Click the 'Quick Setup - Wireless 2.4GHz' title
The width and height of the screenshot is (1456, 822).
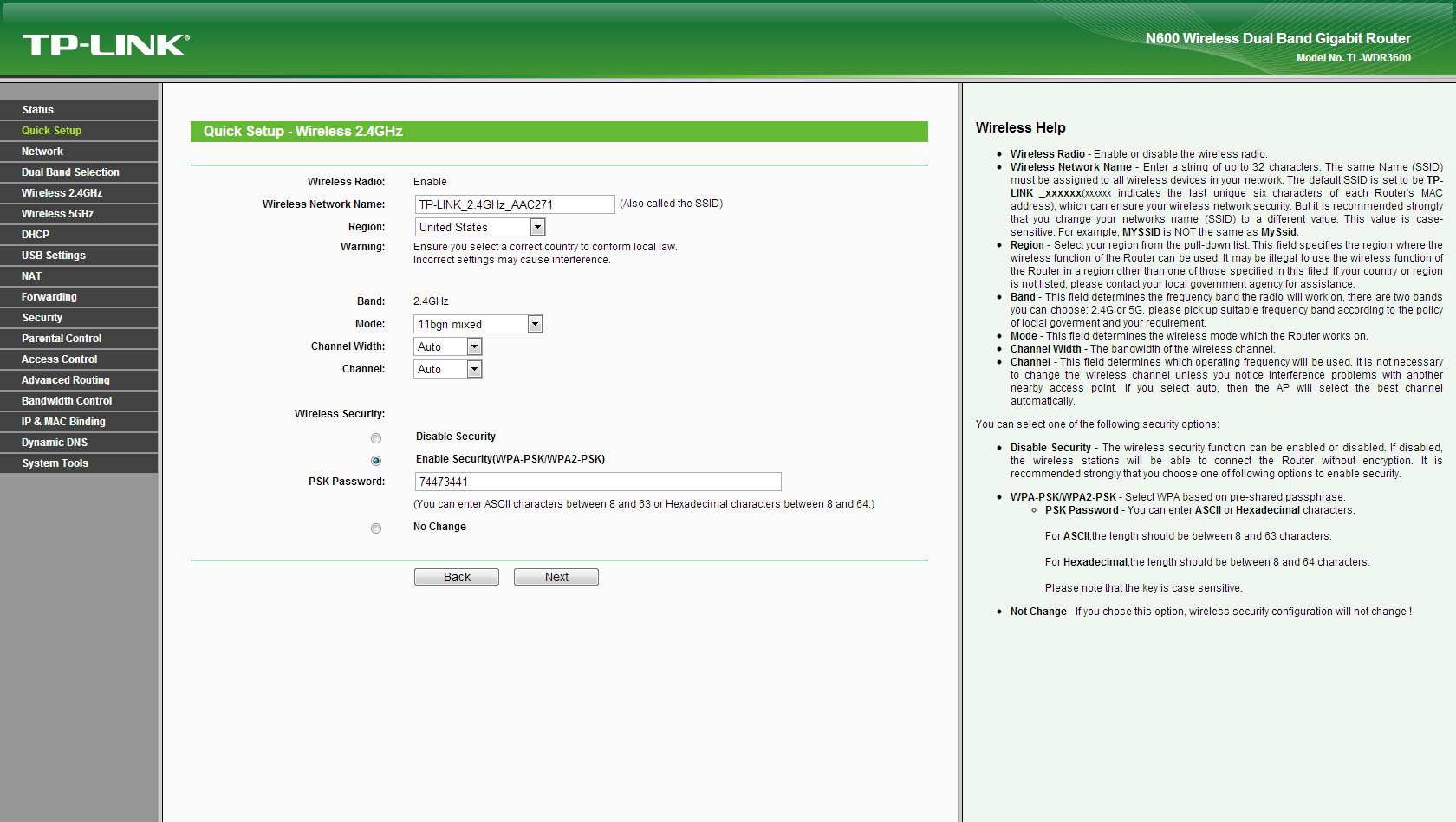tap(302, 132)
